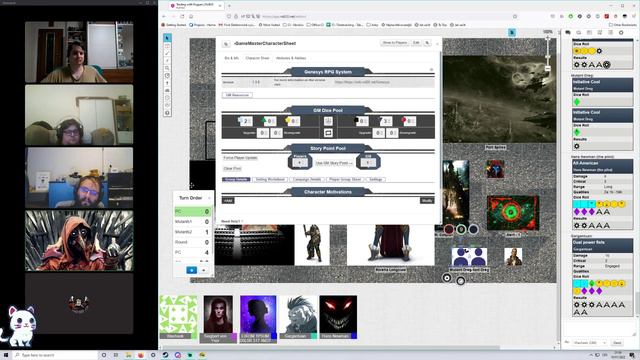Open the Compendium sidebar tab
Screen dimensions: 640x360
pos(600,33)
